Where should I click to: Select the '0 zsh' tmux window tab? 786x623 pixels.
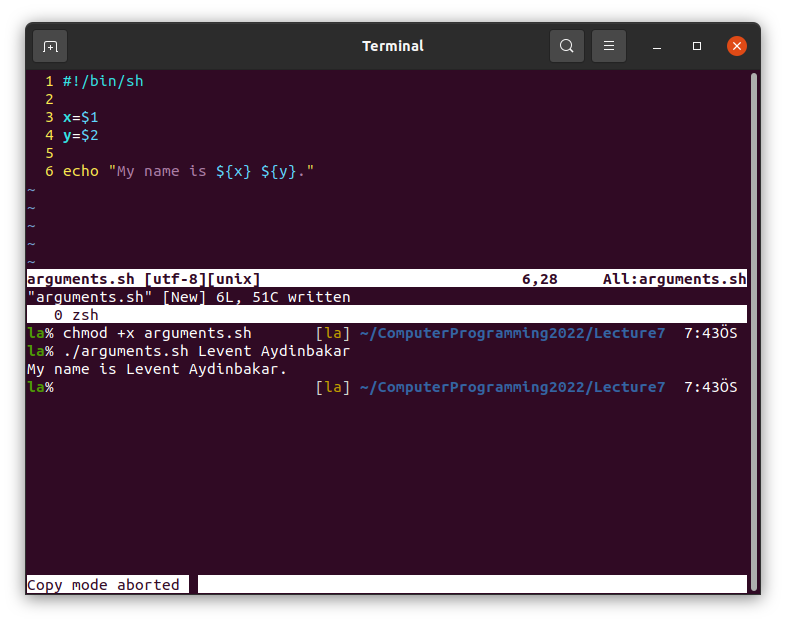(76, 315)
